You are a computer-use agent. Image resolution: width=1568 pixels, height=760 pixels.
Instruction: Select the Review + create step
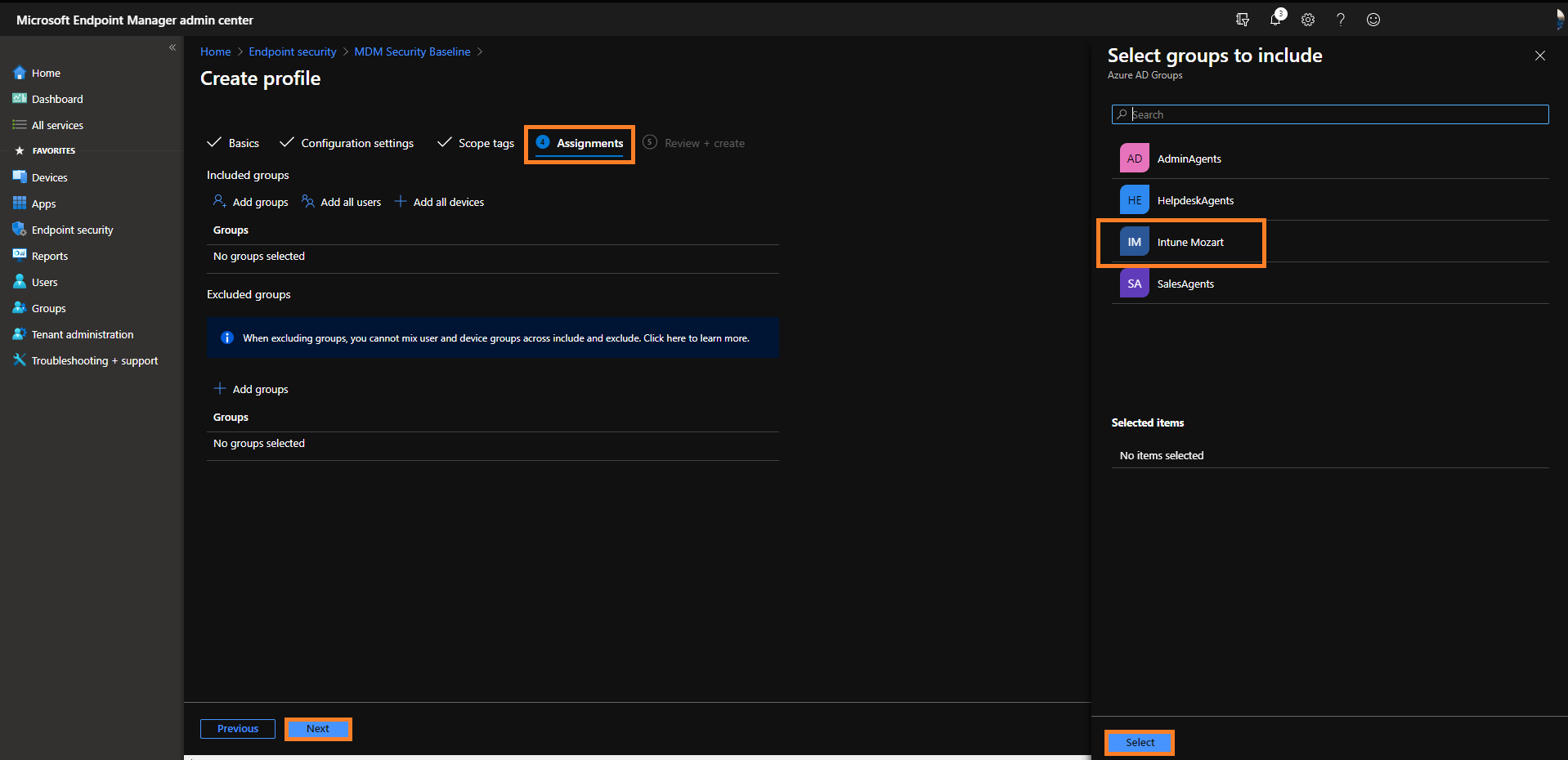click(694, 143)
